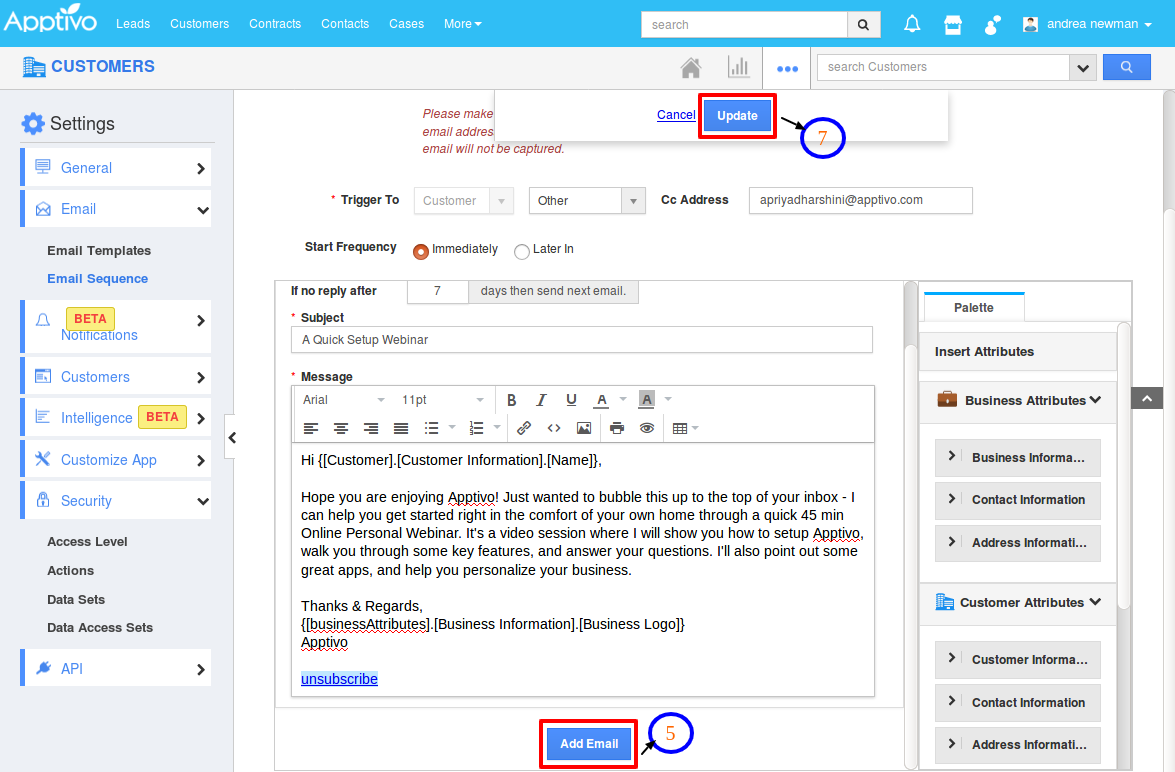Viewport: 1175px width, 772px height.
Task: Insert bullet list in message
Action: 432,429
